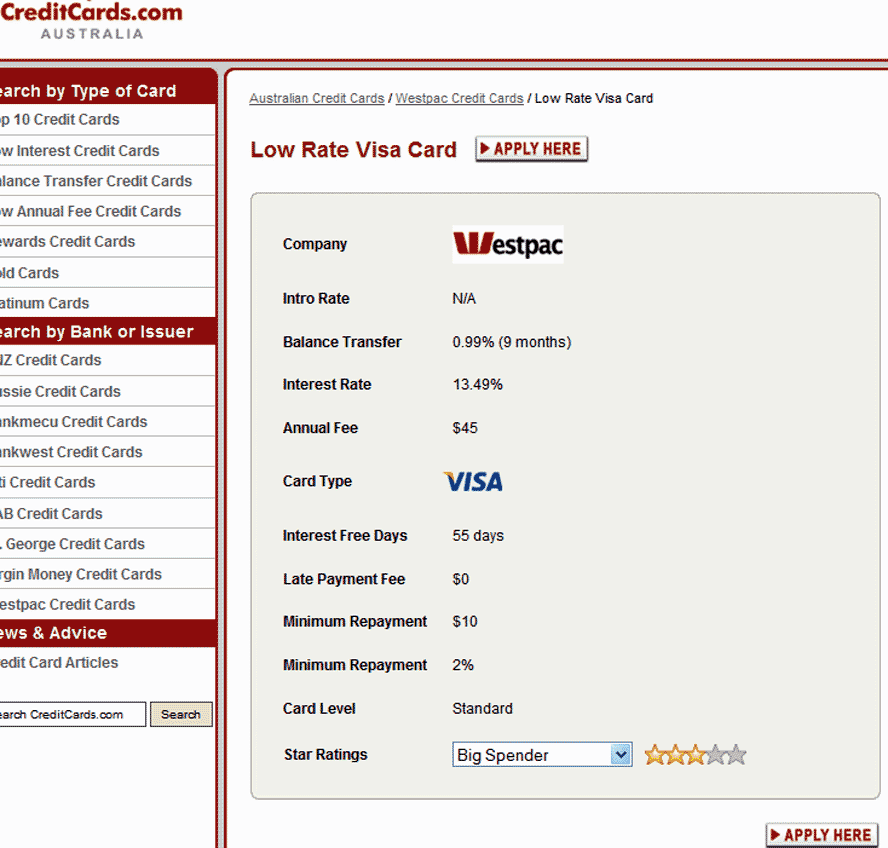
Task: Select St. George Credit Cards link
Action: coord(108,544)
